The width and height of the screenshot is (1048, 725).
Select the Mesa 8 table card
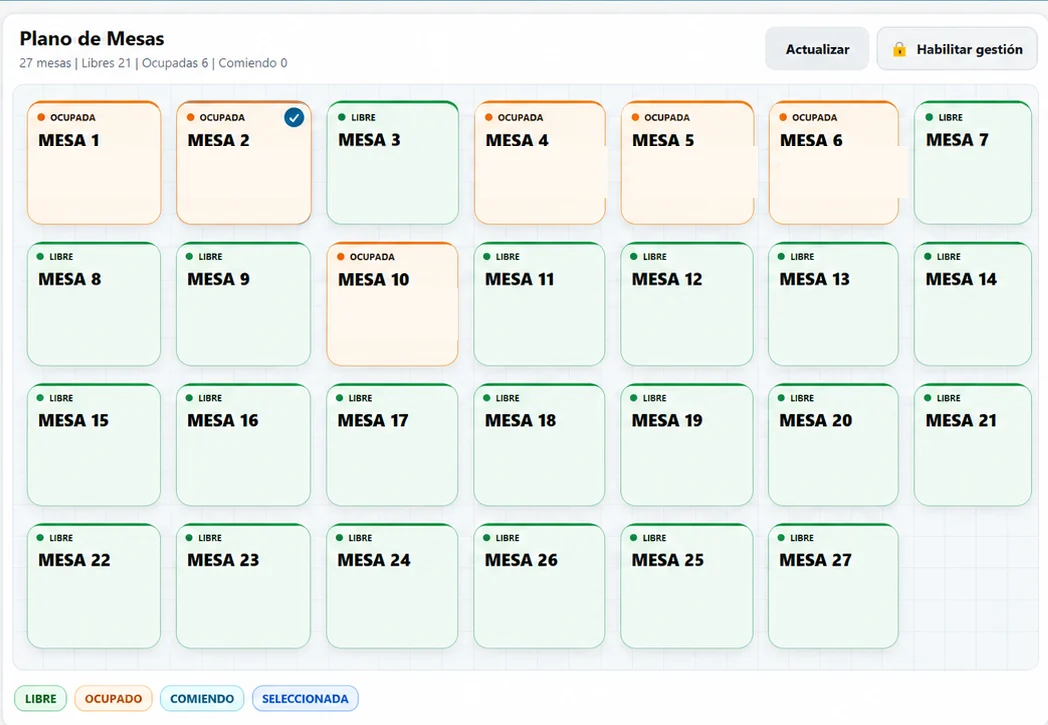[x=94, y=304]
